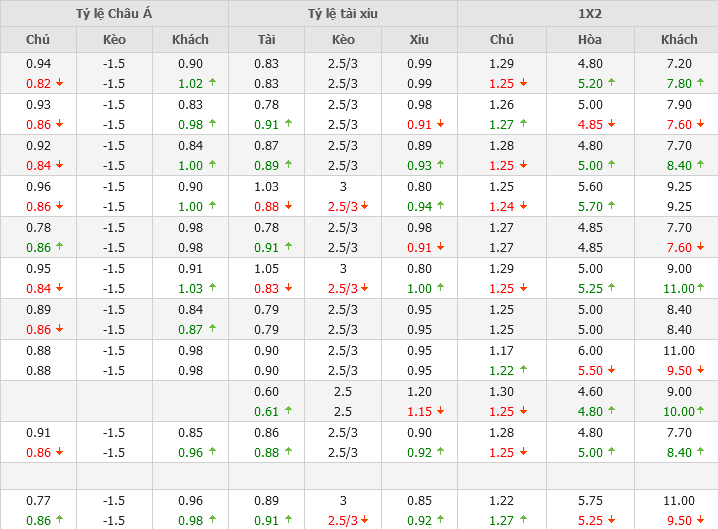Click the Xiu column header
This screenshot has height=529, width=718.
(419, 40)
